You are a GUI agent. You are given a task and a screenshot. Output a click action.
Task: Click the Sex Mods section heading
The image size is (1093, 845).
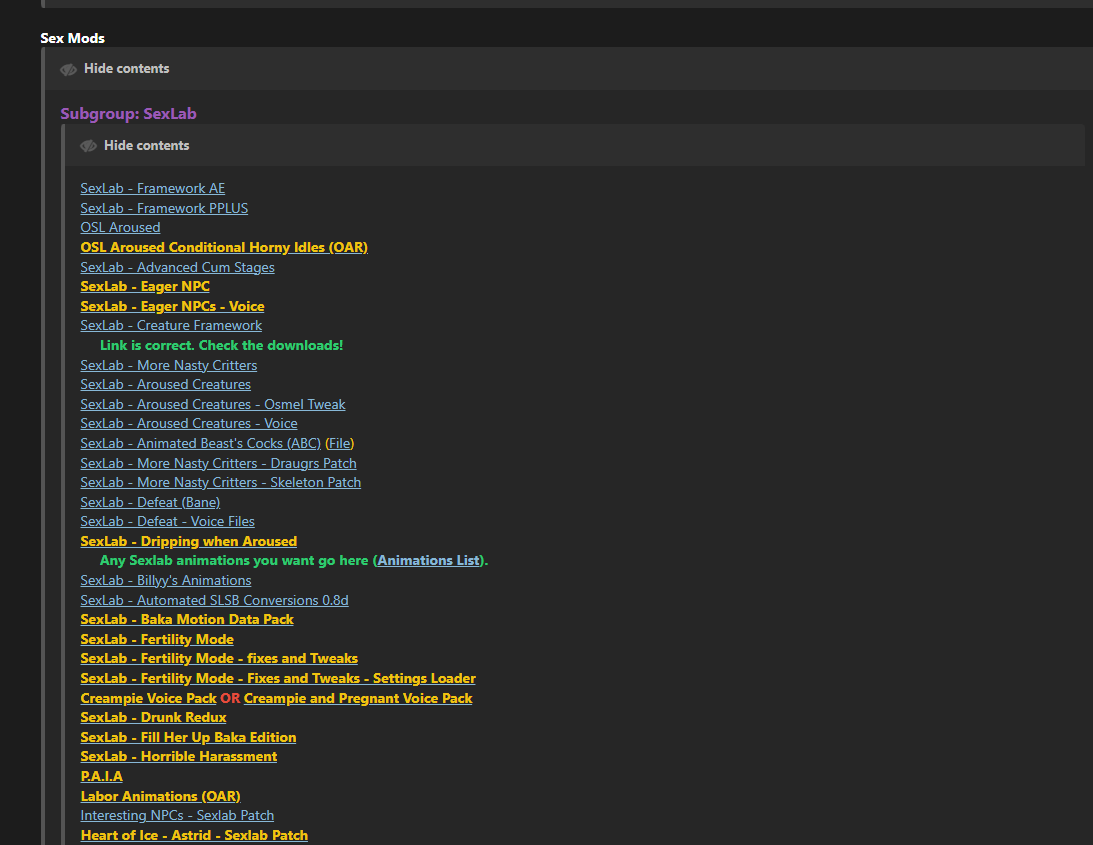click(x=72, y=38)
